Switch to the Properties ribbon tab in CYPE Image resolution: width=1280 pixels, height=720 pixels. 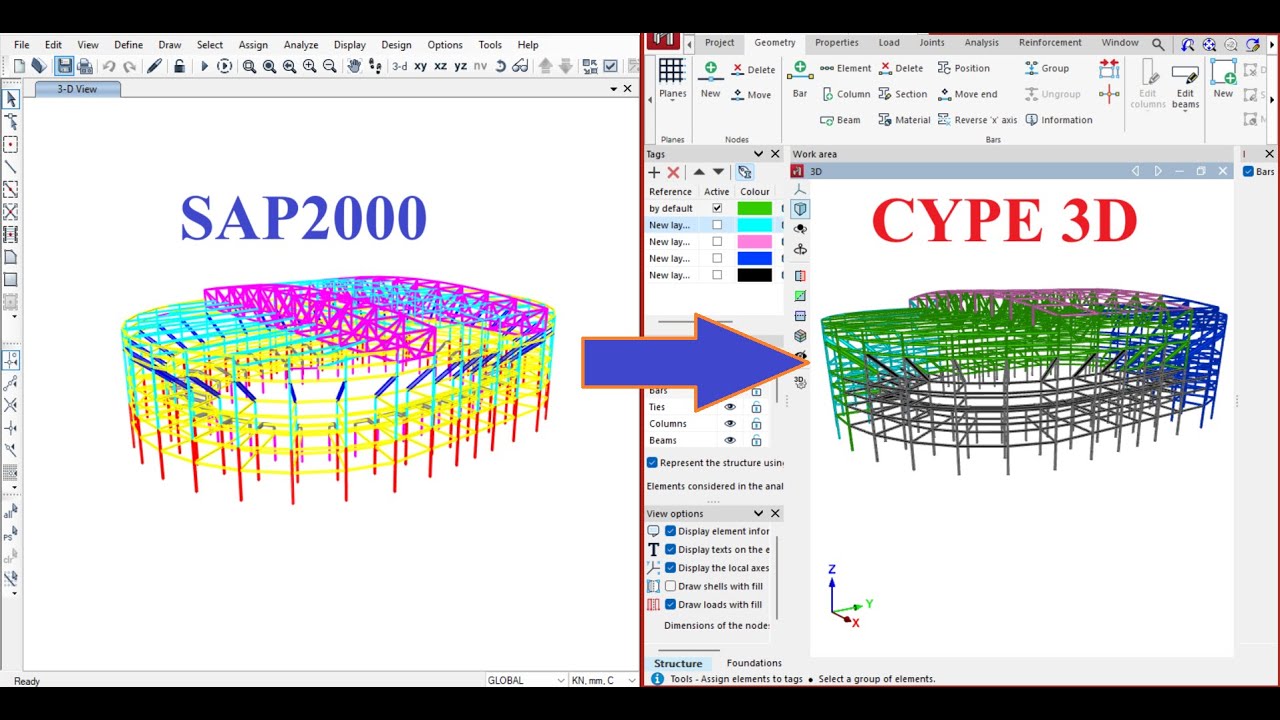pyautogui.click(x=836, y=43)
